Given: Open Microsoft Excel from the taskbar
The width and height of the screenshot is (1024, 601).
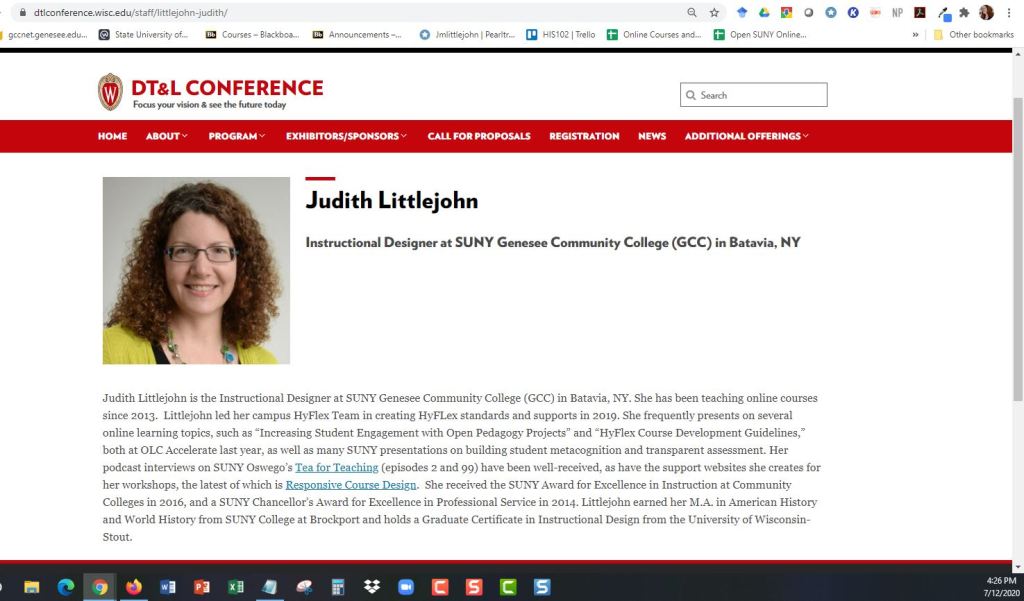Looking at the screenshot, I should pos(237,587).
